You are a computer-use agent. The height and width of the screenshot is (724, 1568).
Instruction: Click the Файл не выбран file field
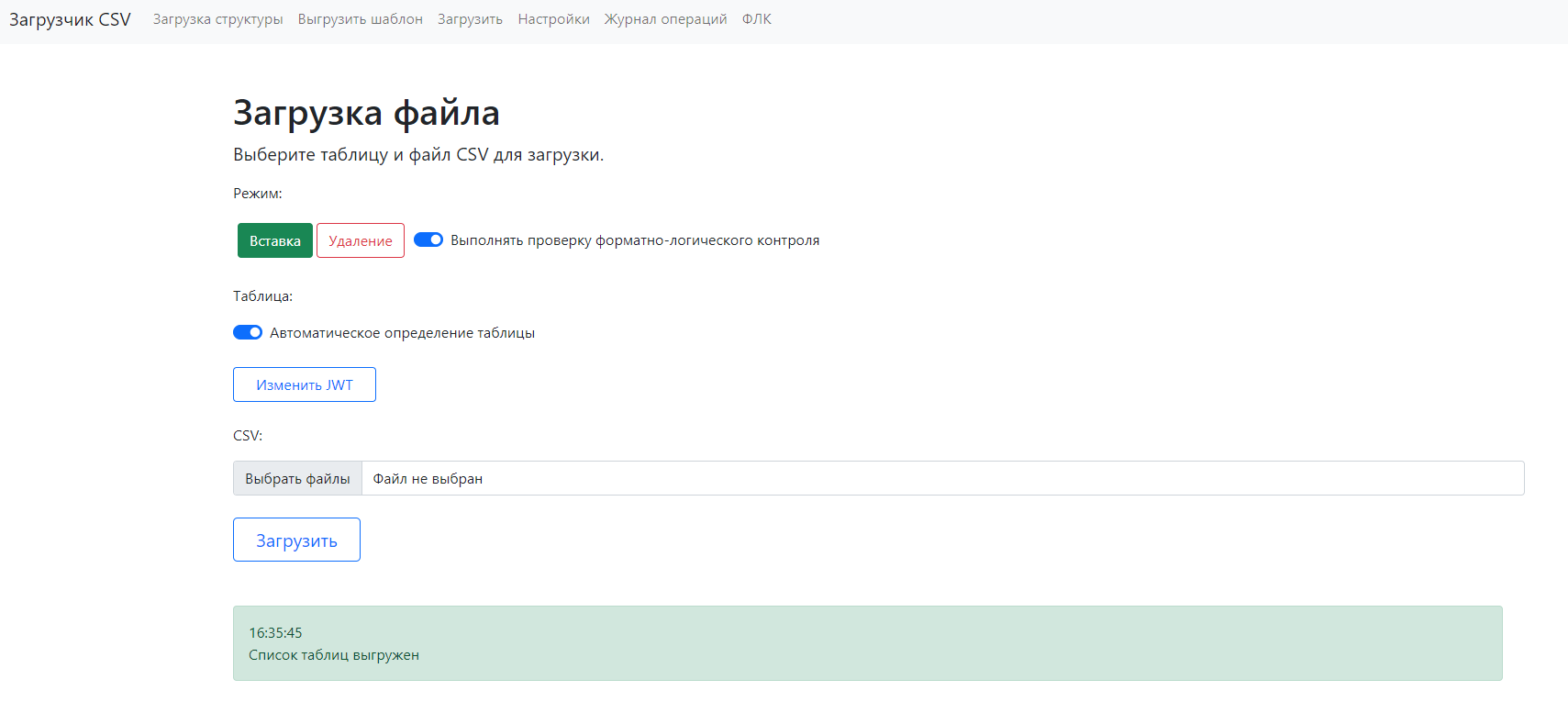[942, 478]
